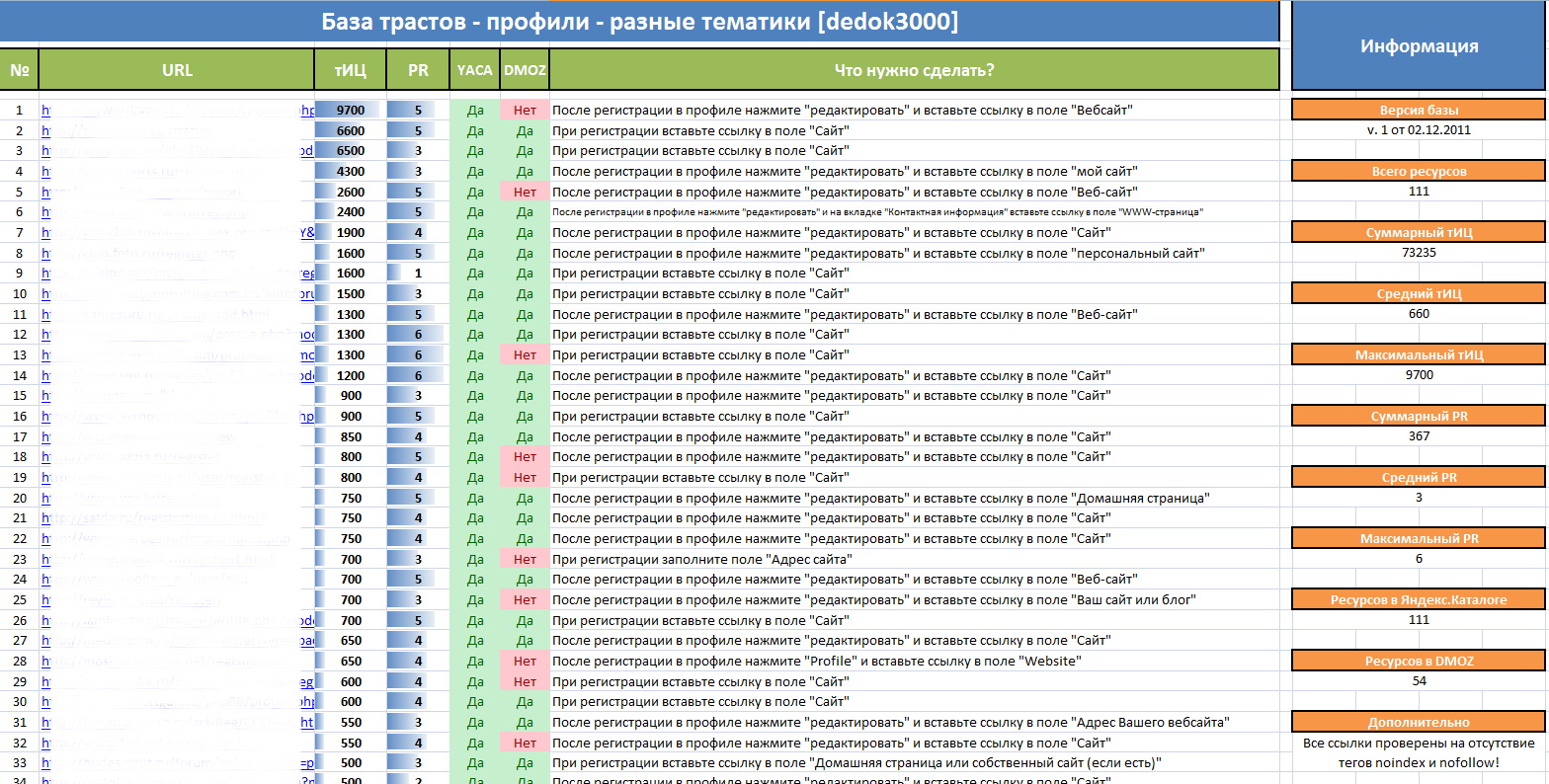Select the 9700 value under "Максимальный тИЦ"
Image resolution: width=1549 pixels, height=784 pixels.
(1419, 375)
